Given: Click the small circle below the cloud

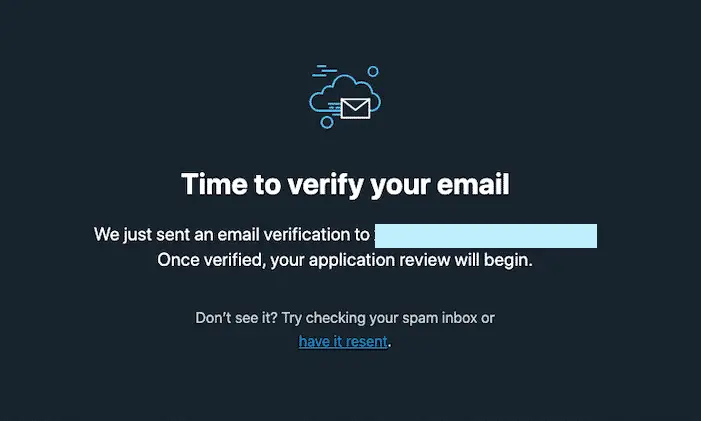Looking at the screenshot, I should [327, 122].
